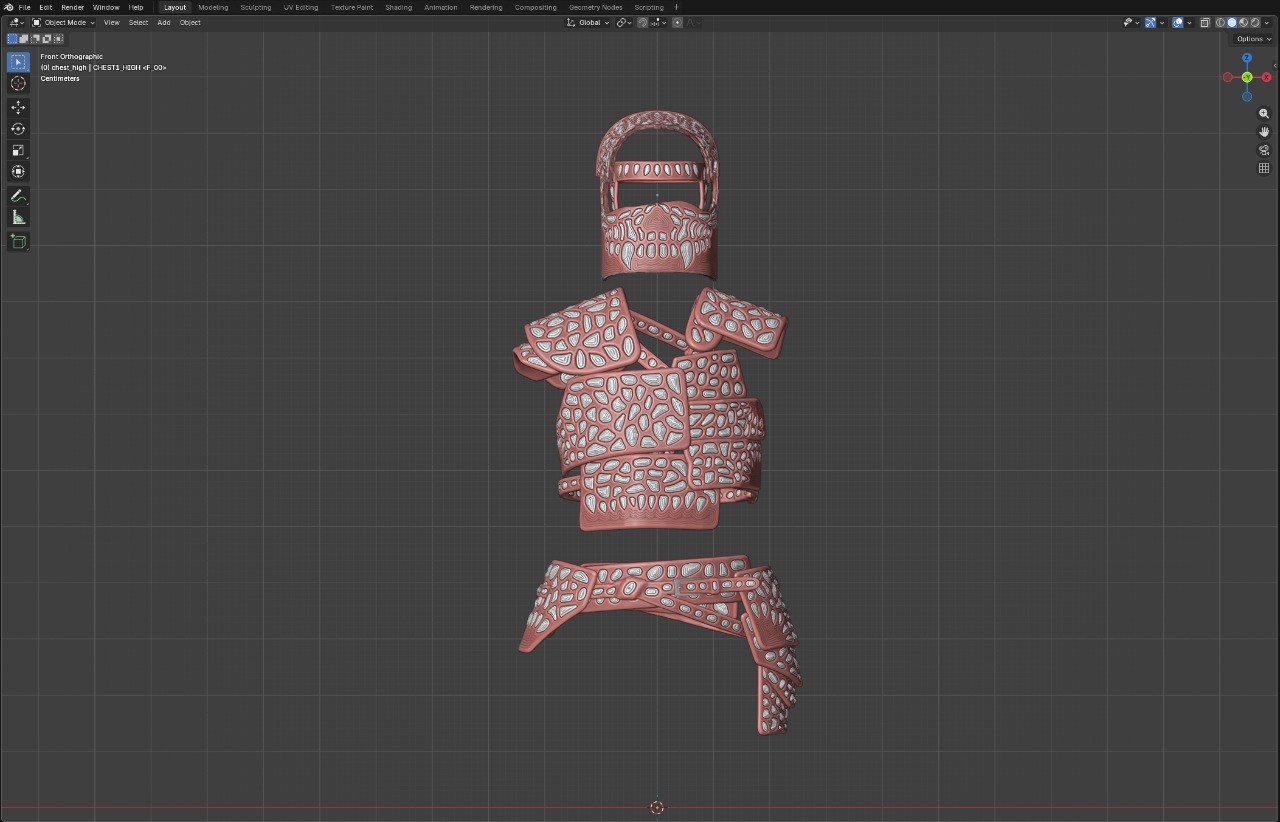Activate the Move tool
This screenshot has width=1280, height=822.
pyautogui.click(x=18, y=107)
